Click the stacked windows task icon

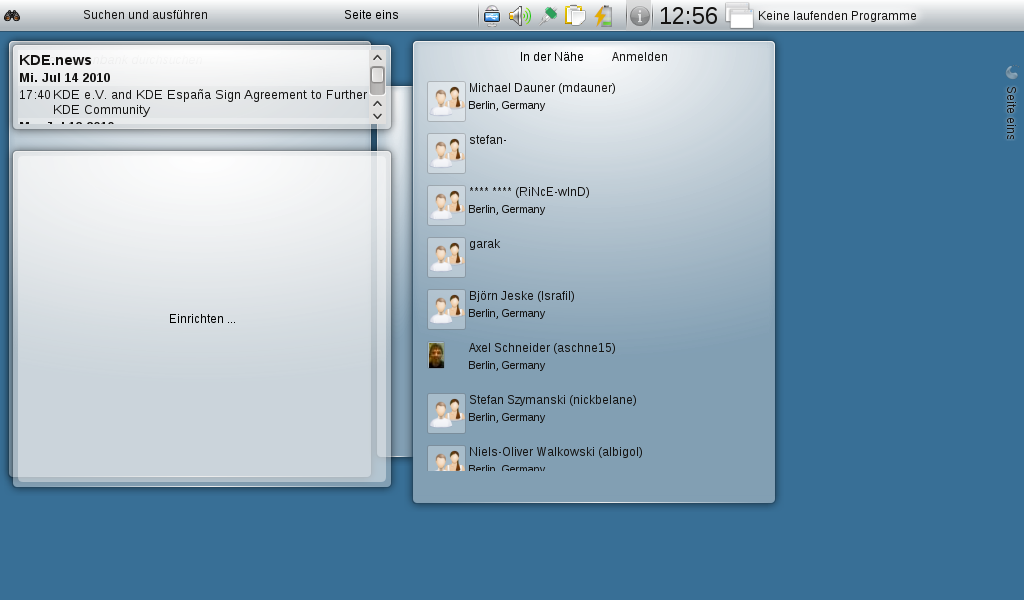739,15
